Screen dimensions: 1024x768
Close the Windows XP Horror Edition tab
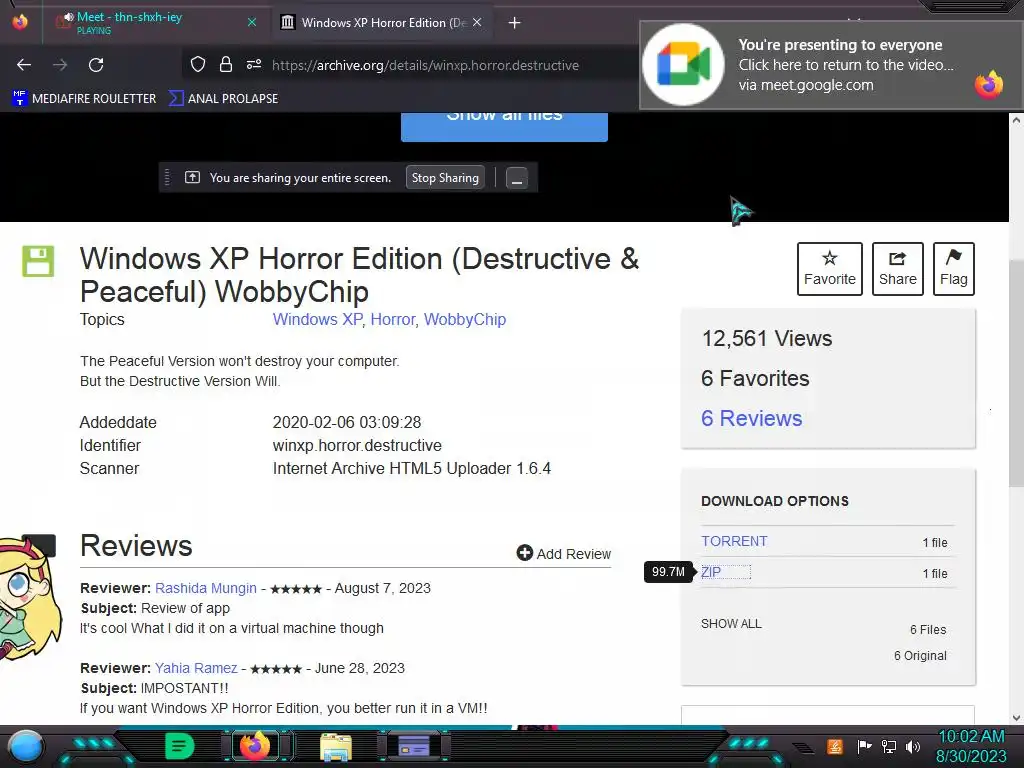[x=477, y=22]
